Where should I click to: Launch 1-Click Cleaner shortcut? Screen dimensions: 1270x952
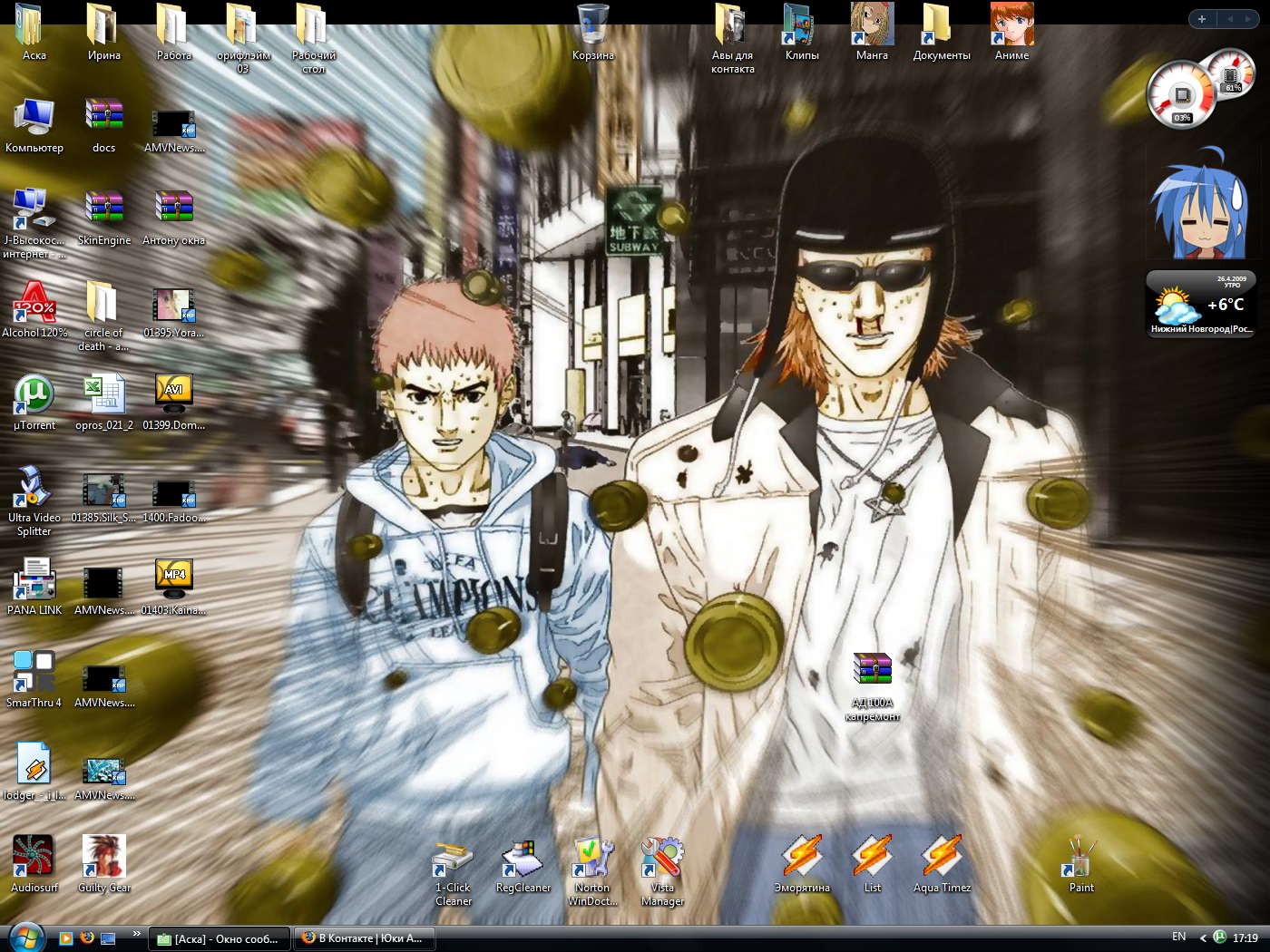[453, 858]
